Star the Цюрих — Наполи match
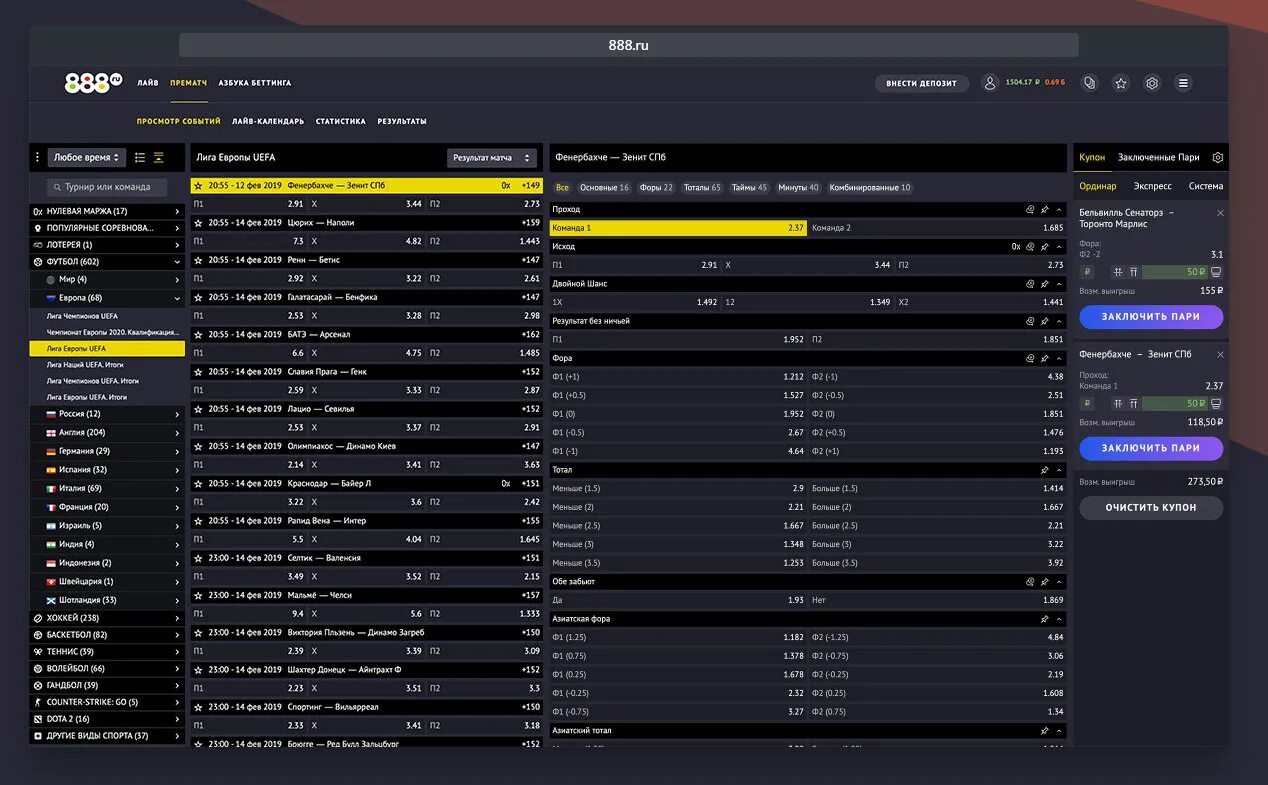 (198, 223)
